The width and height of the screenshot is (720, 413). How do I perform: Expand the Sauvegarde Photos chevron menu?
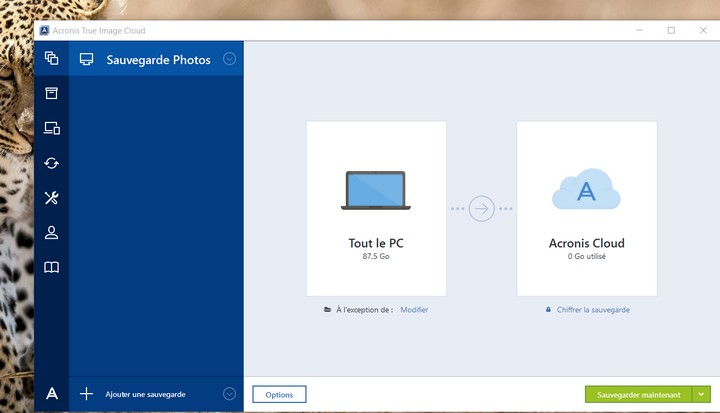pos(230,59)
